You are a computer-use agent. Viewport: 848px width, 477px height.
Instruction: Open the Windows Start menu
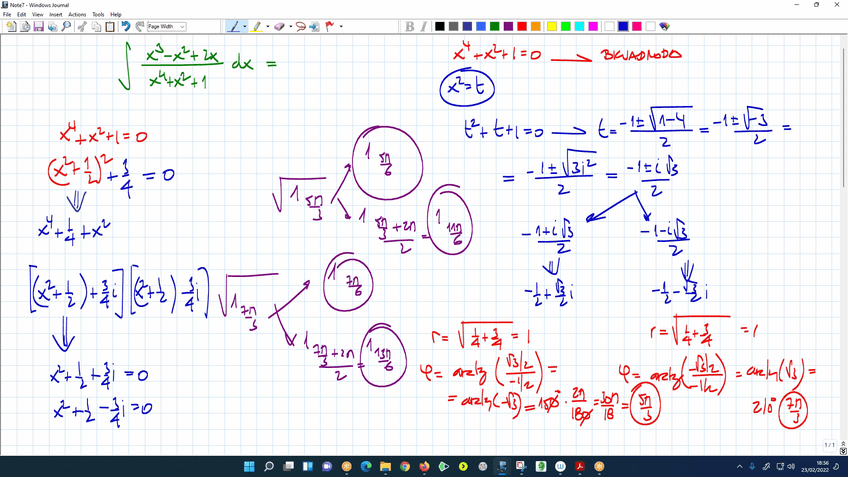tap(249, 466)
